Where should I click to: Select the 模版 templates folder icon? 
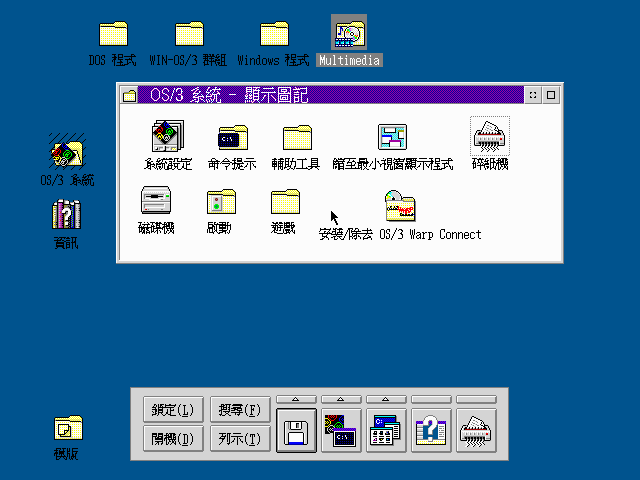click(68, 428)
